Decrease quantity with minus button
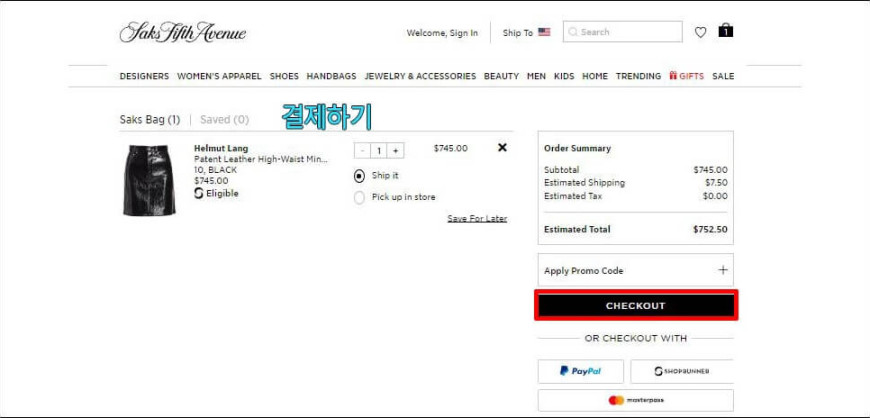This screenshot has height=418, width=870. point(362,150)
